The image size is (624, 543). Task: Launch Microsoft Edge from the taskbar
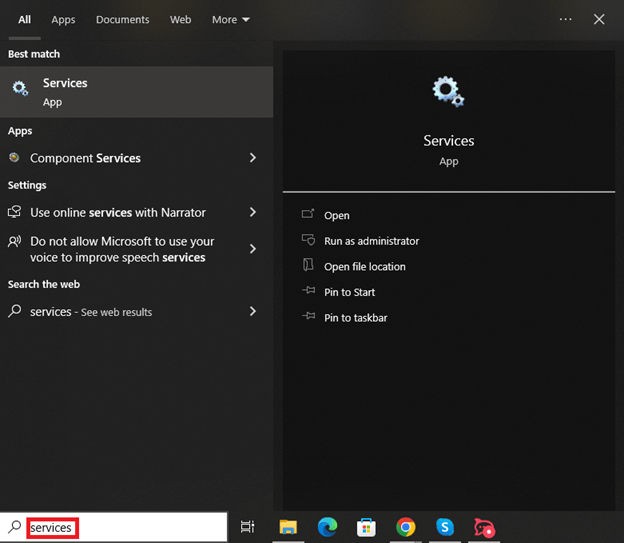point(327,527)
